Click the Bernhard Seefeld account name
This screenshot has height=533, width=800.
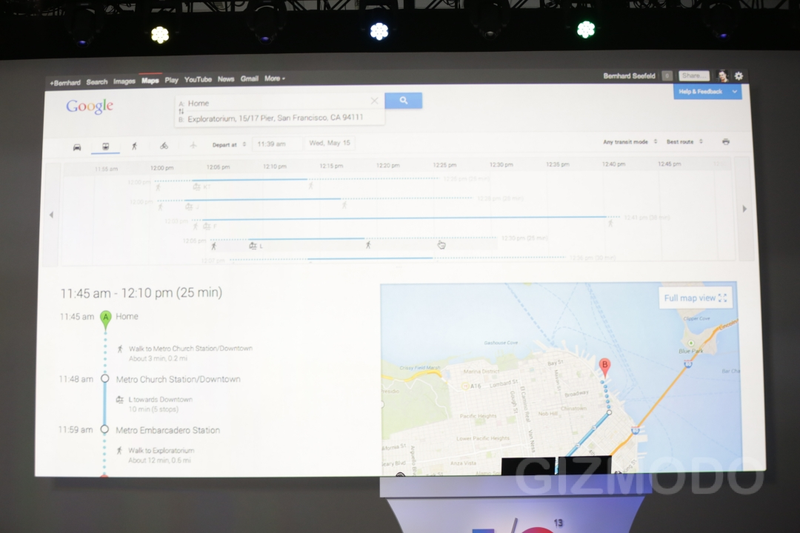point(629,76)
